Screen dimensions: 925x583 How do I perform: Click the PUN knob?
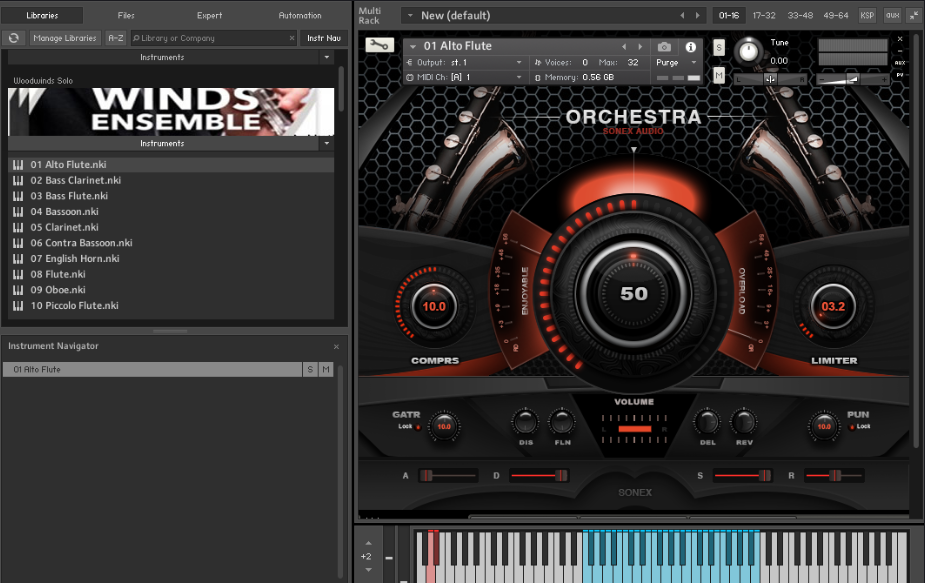[824, 426]
